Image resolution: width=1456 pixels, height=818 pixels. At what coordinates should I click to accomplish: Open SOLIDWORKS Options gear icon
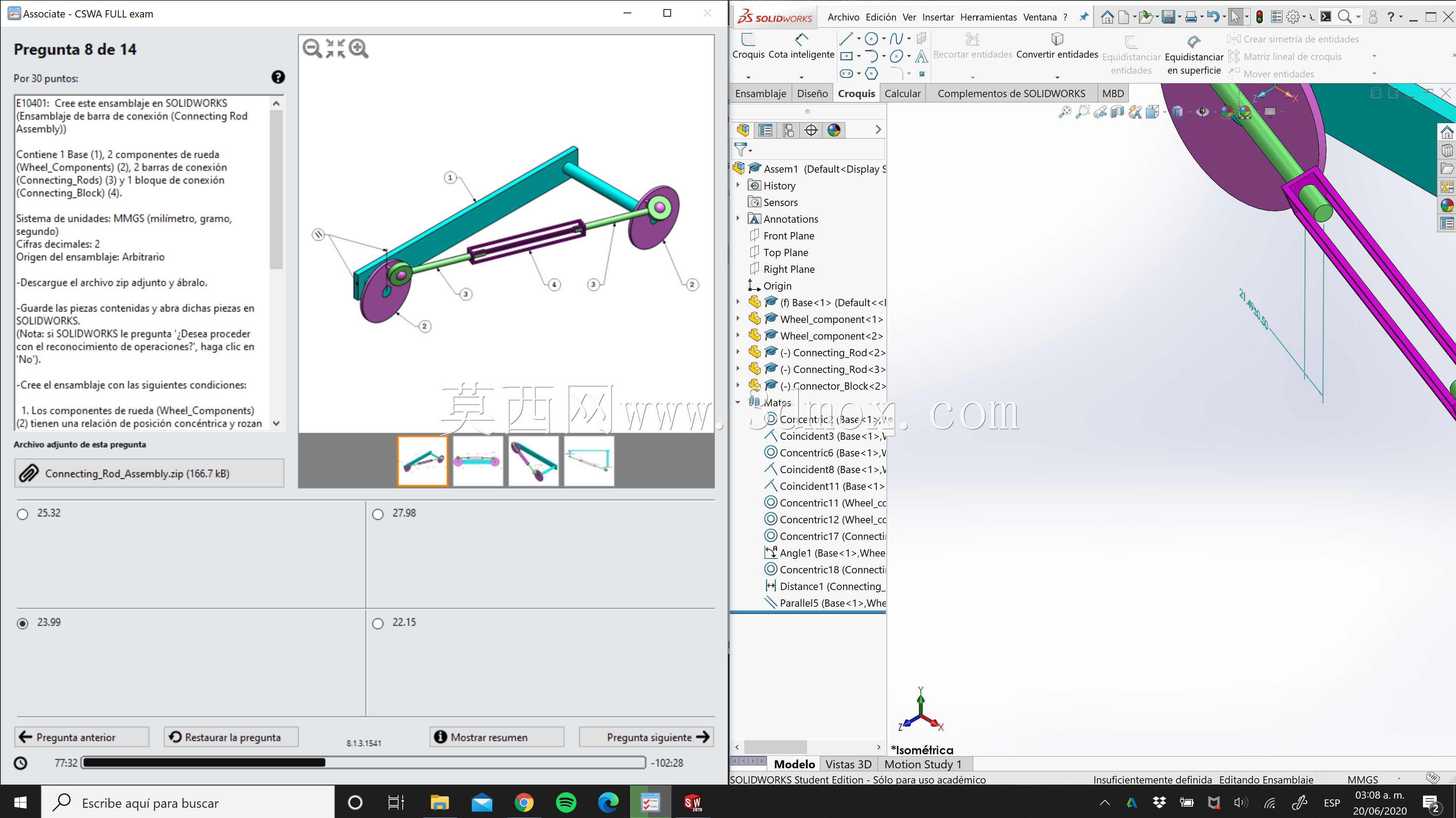point(1293,17)
